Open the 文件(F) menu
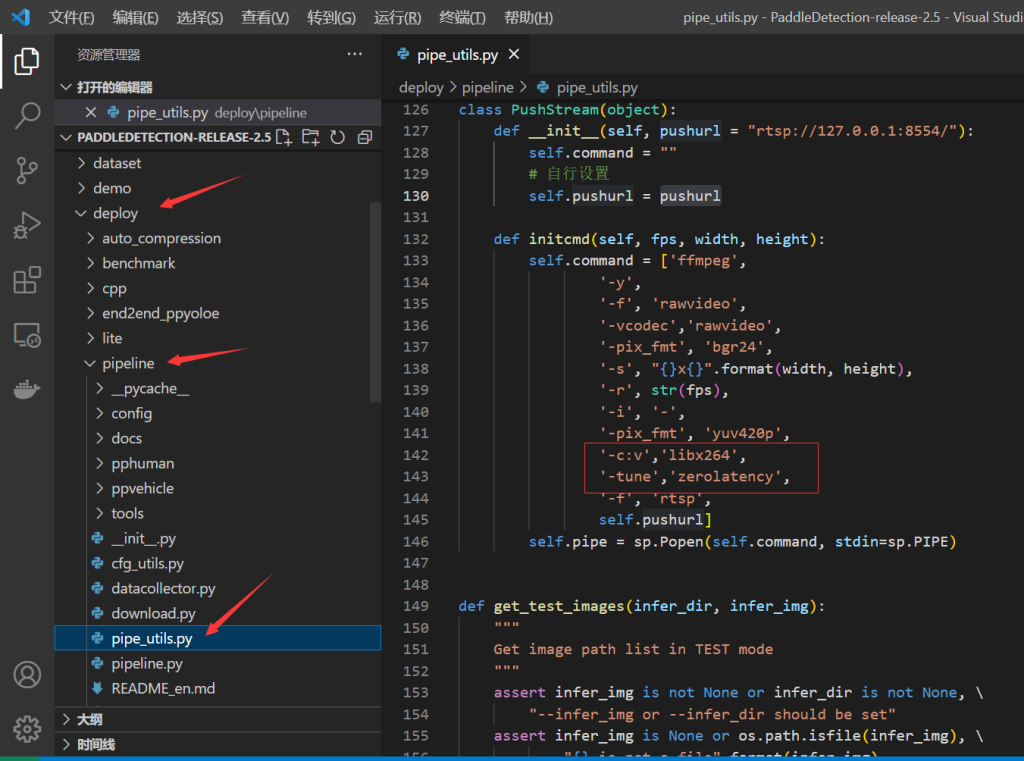 (x=72, y=18)
